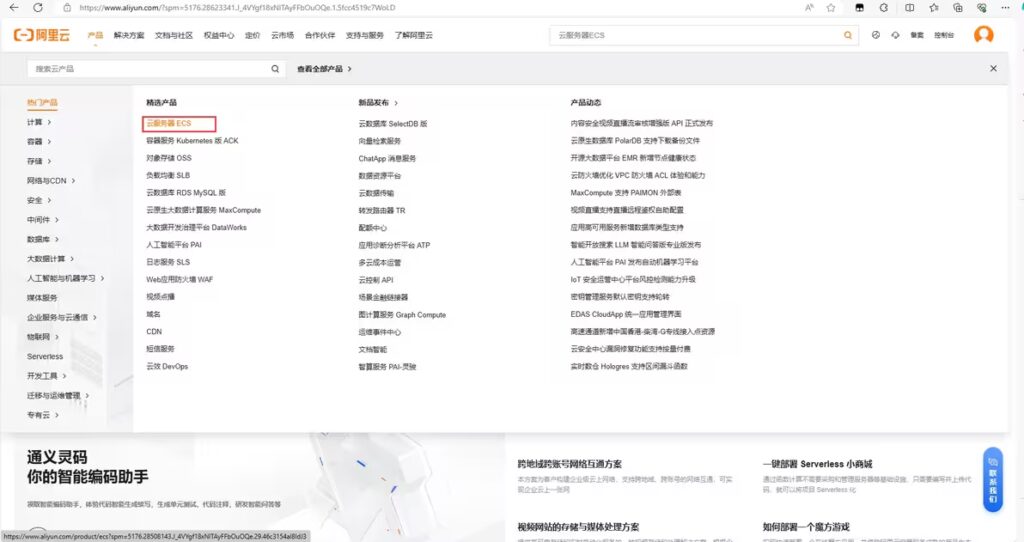1024x542 pixels.
Task: Open the 控制台 console link
Action: [x=944, y=35]
